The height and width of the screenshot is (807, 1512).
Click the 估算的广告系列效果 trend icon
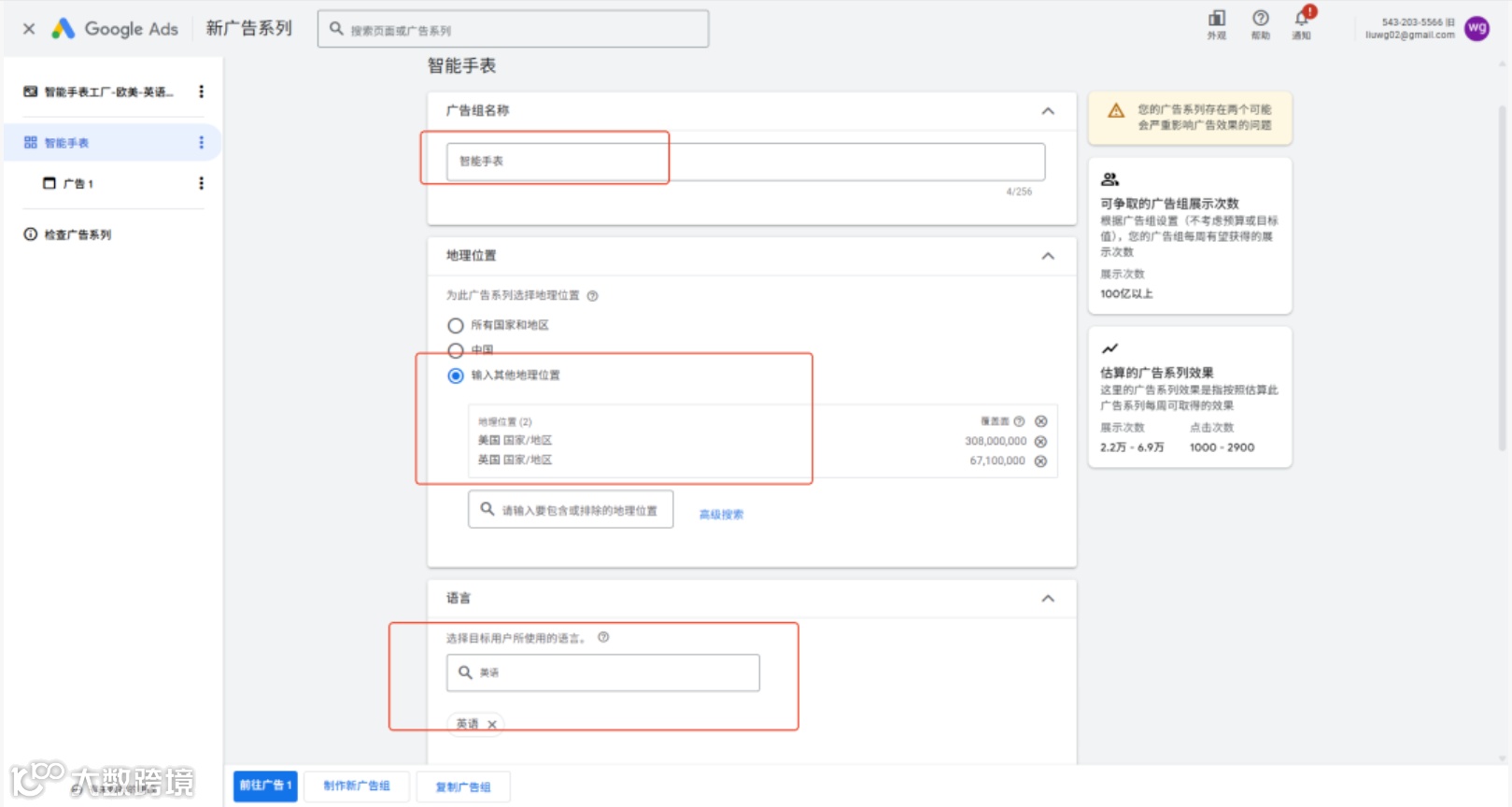pos(1109,348)
